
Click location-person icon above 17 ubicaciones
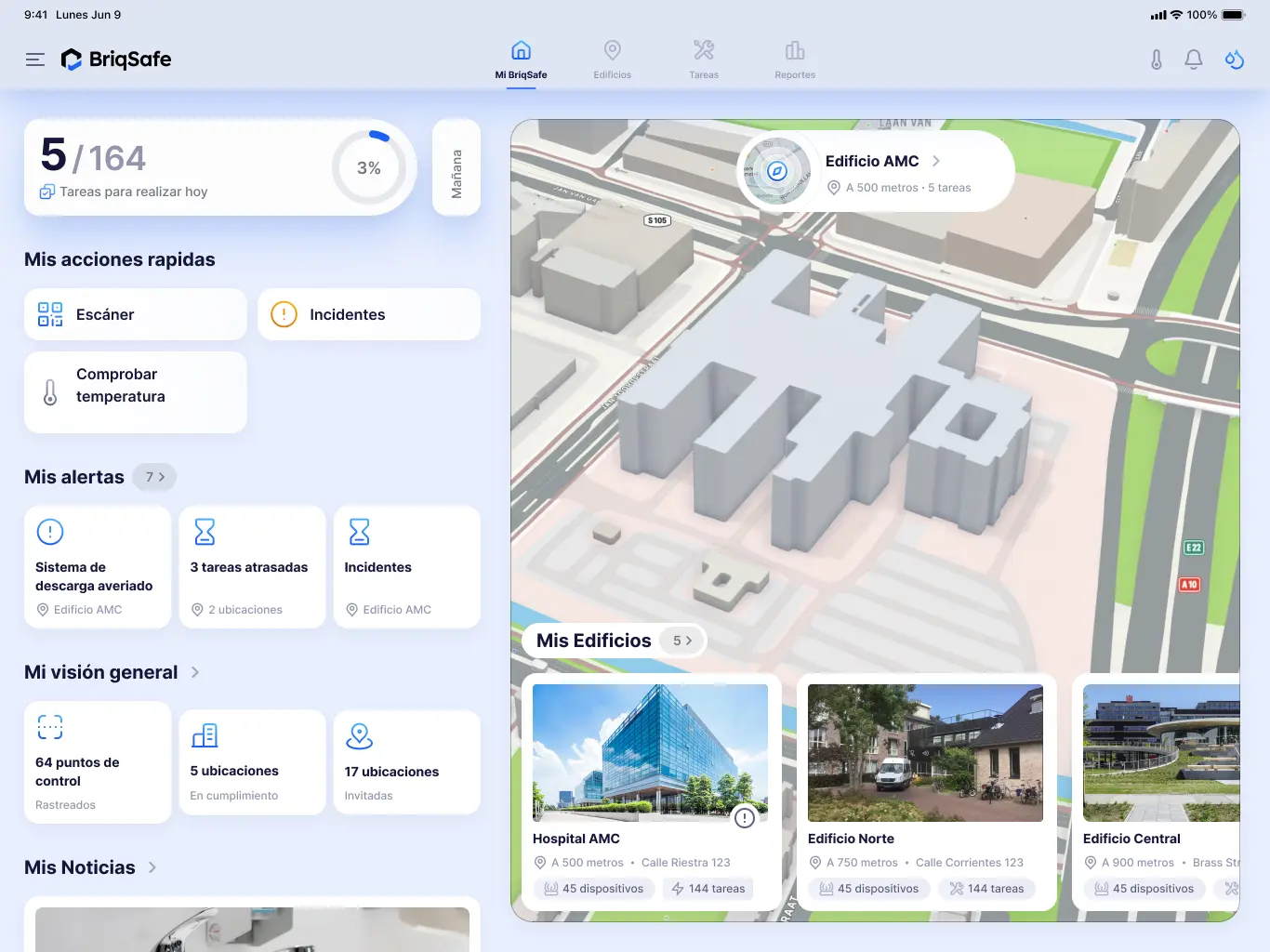click(359, 735)
